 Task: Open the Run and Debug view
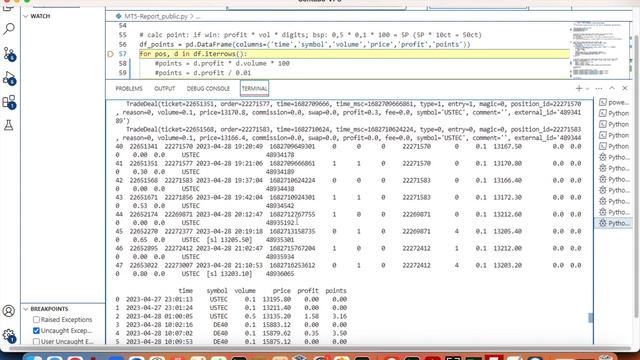(x=9, y=78)
